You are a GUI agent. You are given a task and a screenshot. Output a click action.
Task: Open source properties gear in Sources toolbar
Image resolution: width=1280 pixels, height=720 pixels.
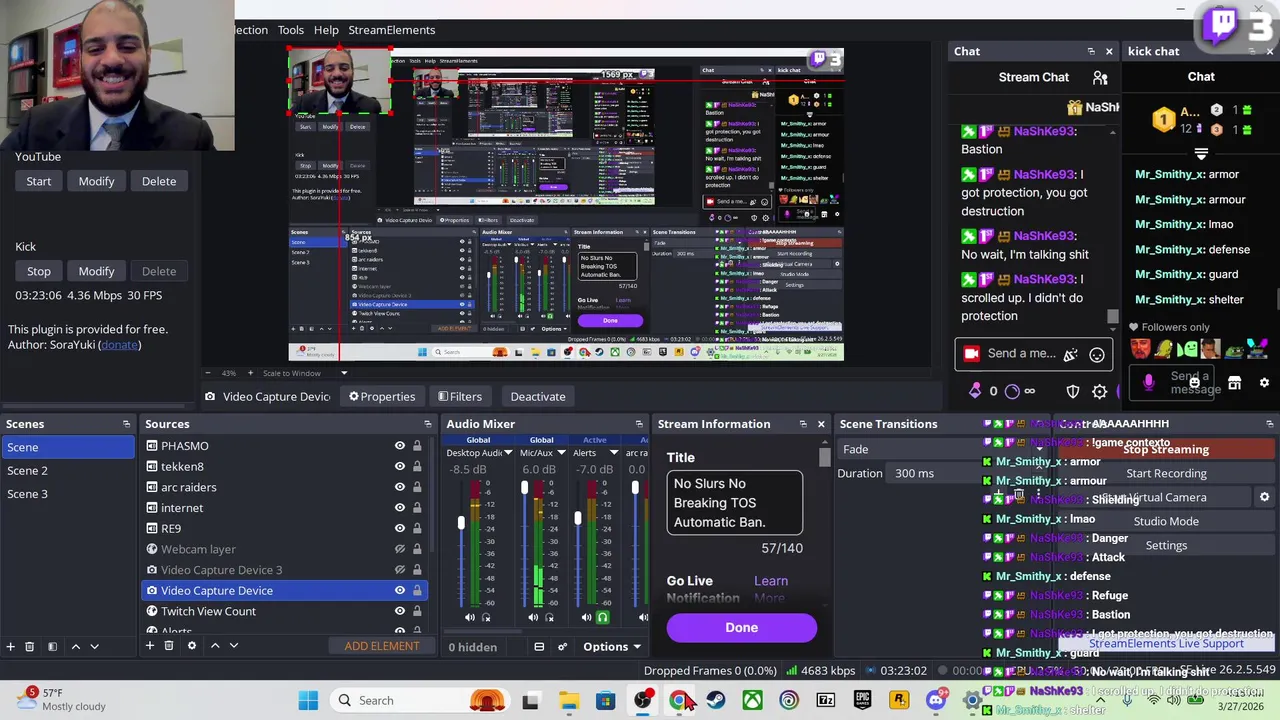192,646
